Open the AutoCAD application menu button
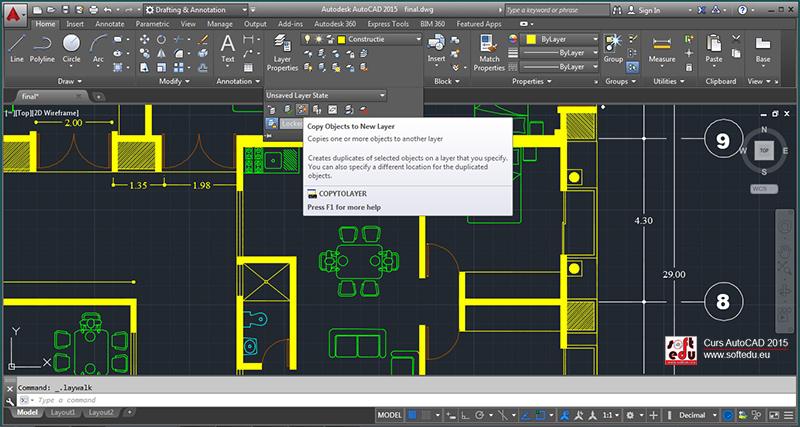This screenshot has width=800, height=427. click(15, 14)
